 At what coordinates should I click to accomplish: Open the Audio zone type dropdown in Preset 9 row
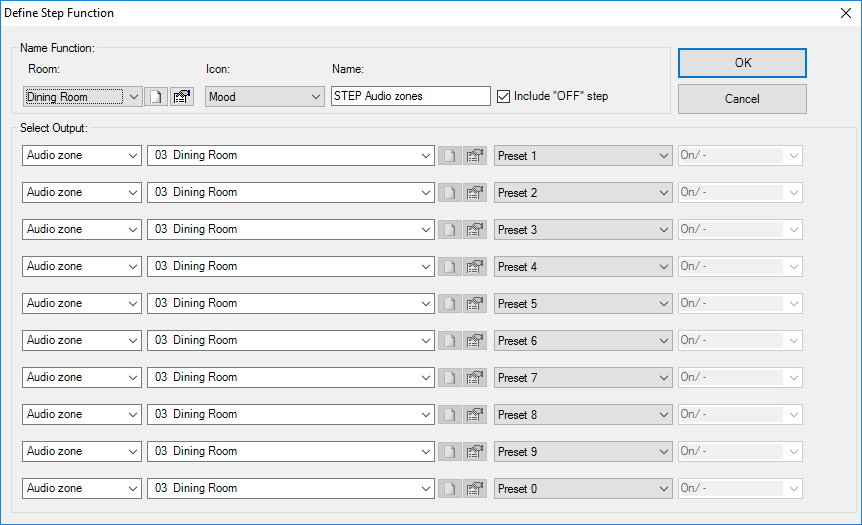point(82,451)
